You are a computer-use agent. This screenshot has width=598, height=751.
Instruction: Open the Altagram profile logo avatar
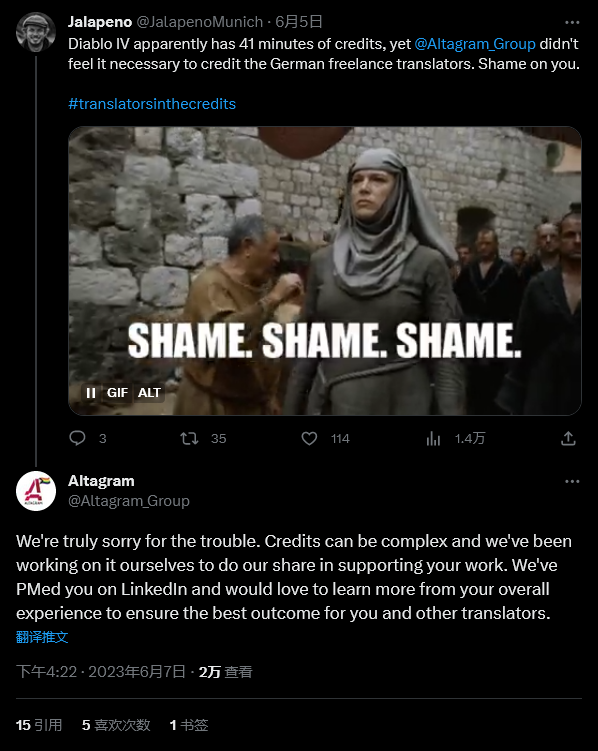(36, 491)
